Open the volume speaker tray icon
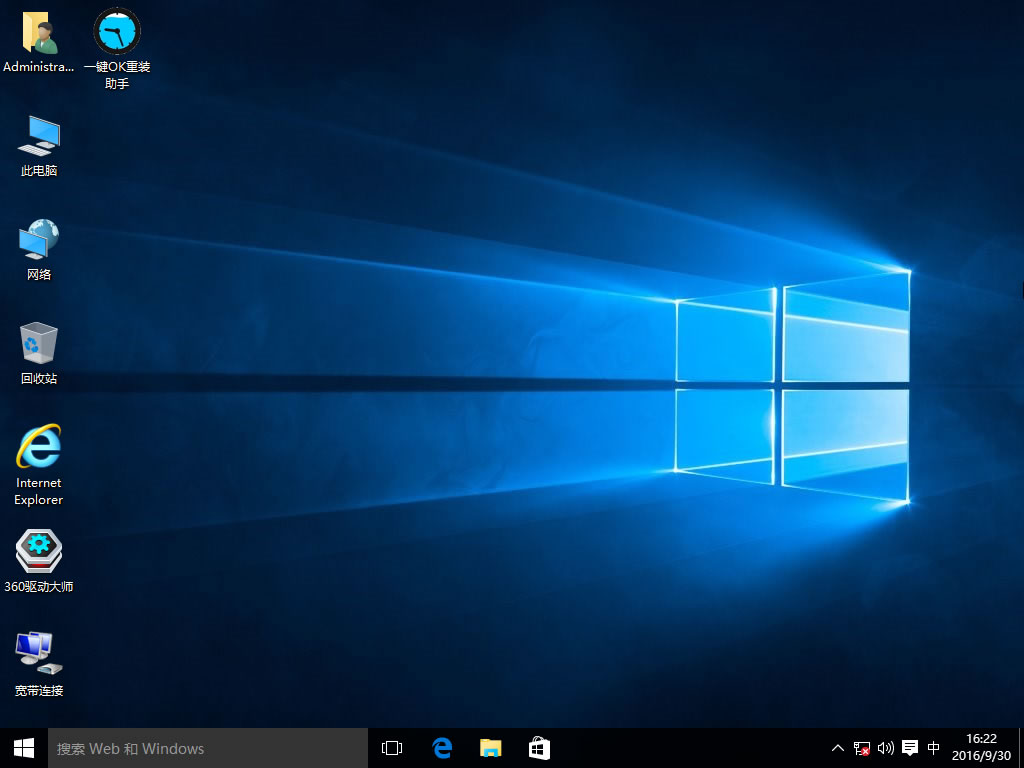This screenshot has width=1024, height=768. click(886, 748)
